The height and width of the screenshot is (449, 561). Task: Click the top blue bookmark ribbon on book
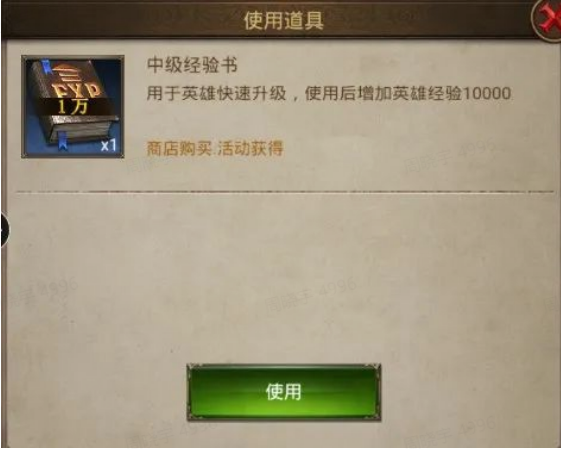[46, 67]
